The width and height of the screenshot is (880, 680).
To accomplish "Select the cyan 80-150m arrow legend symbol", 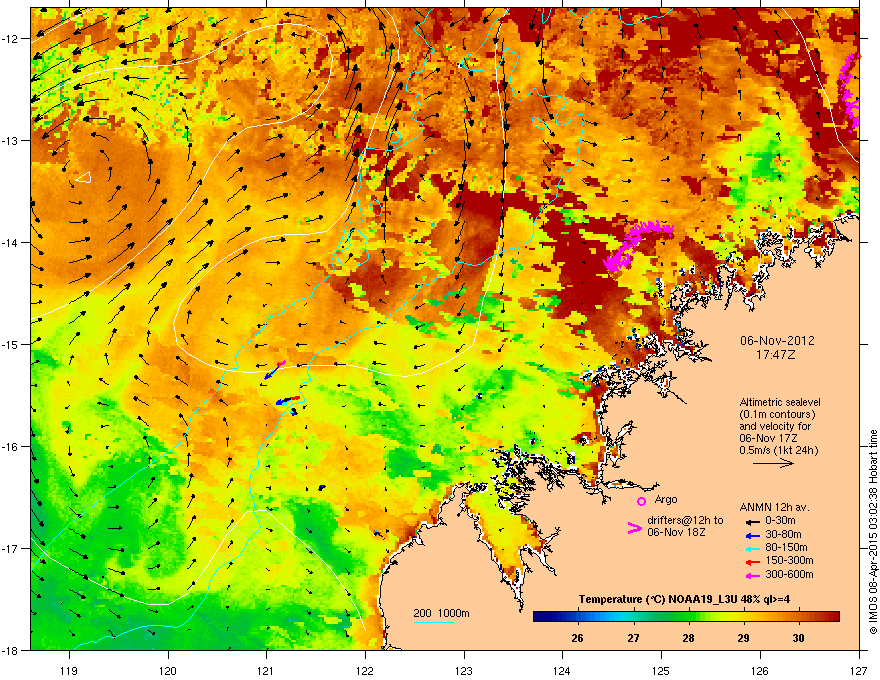I will click(753, 549).
